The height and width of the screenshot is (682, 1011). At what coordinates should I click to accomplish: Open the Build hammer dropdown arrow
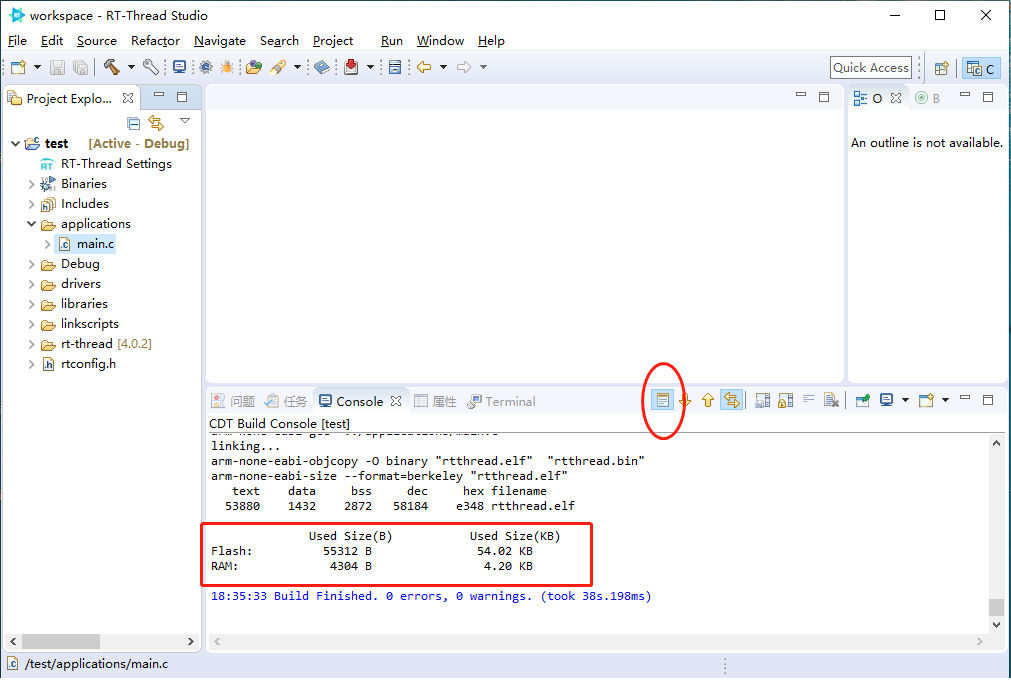pyautogui.click(x=132, y=67)
